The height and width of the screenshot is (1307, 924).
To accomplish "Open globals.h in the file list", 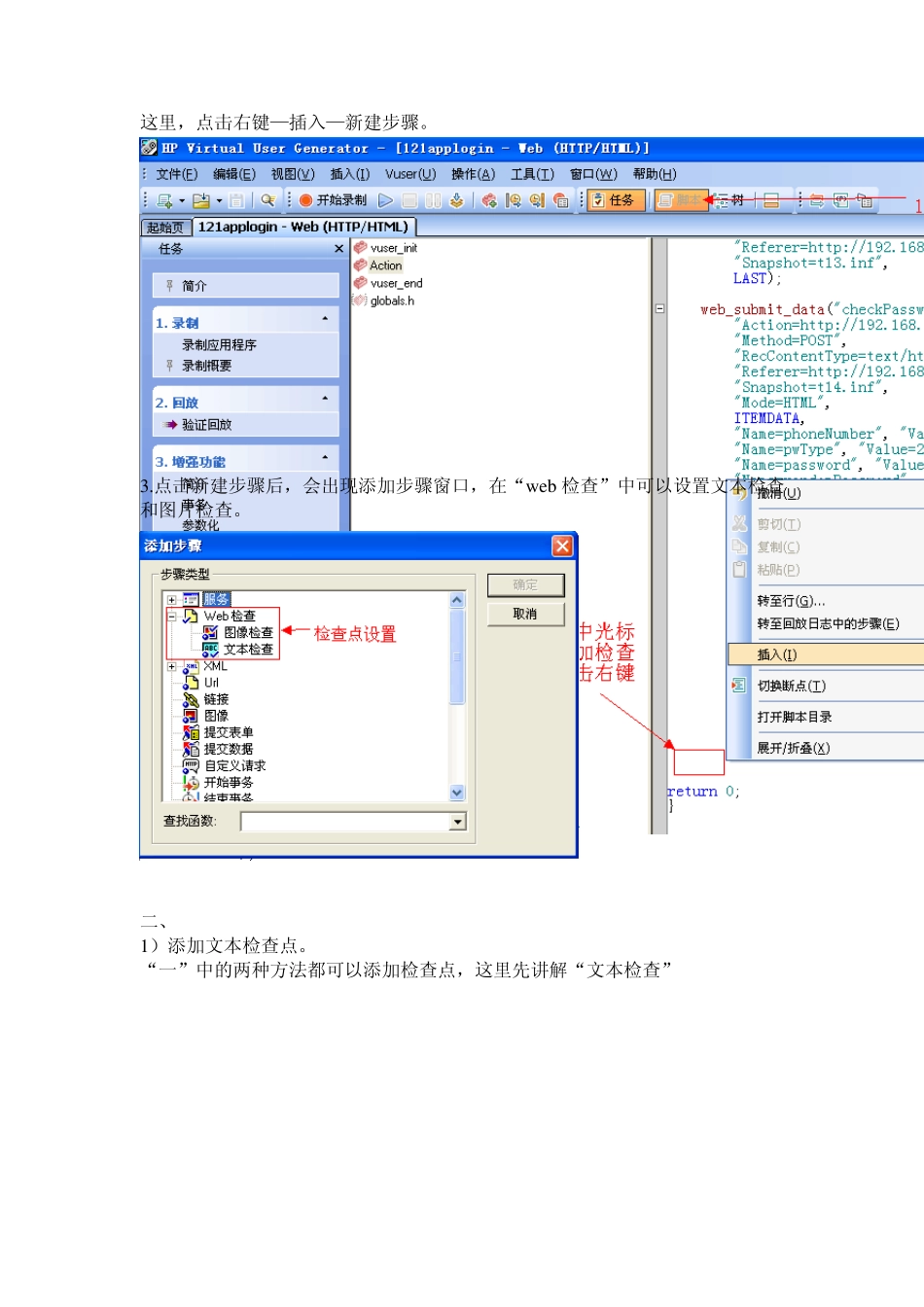I will [392, 301].
